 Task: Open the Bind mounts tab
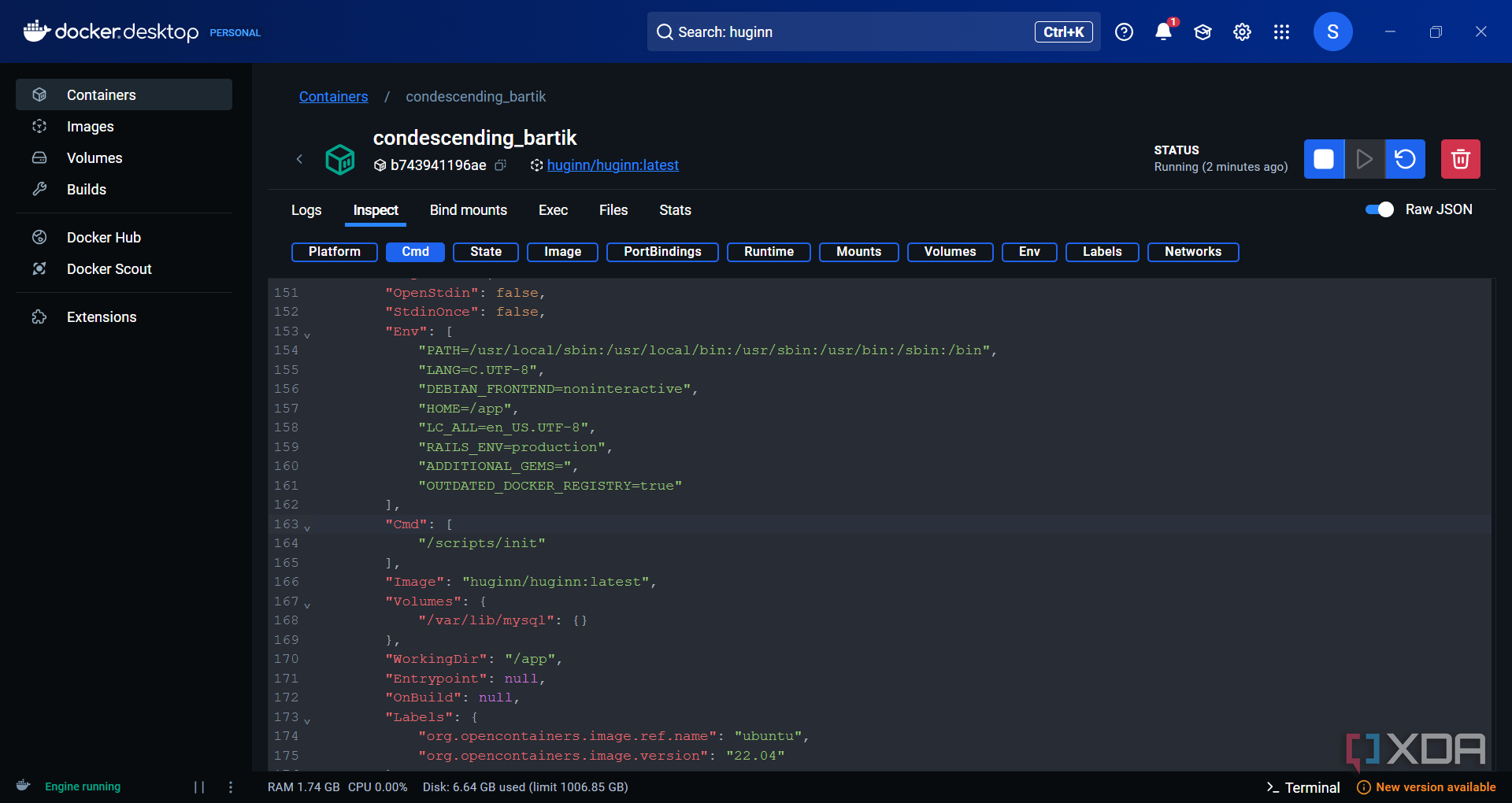point(469,210)
